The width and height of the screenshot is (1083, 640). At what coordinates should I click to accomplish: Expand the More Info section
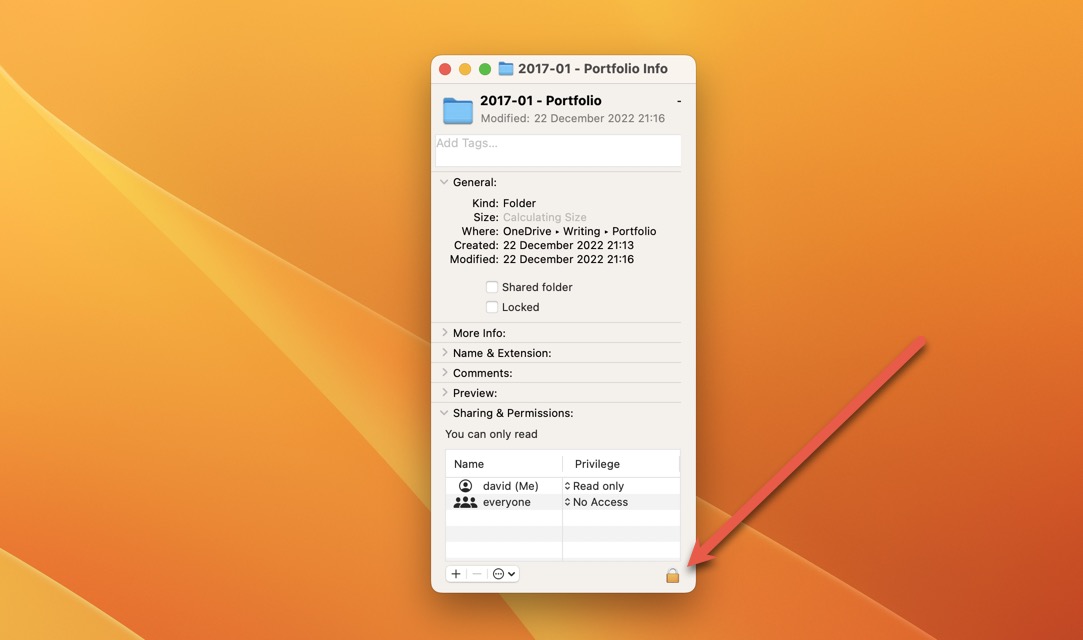444,332
